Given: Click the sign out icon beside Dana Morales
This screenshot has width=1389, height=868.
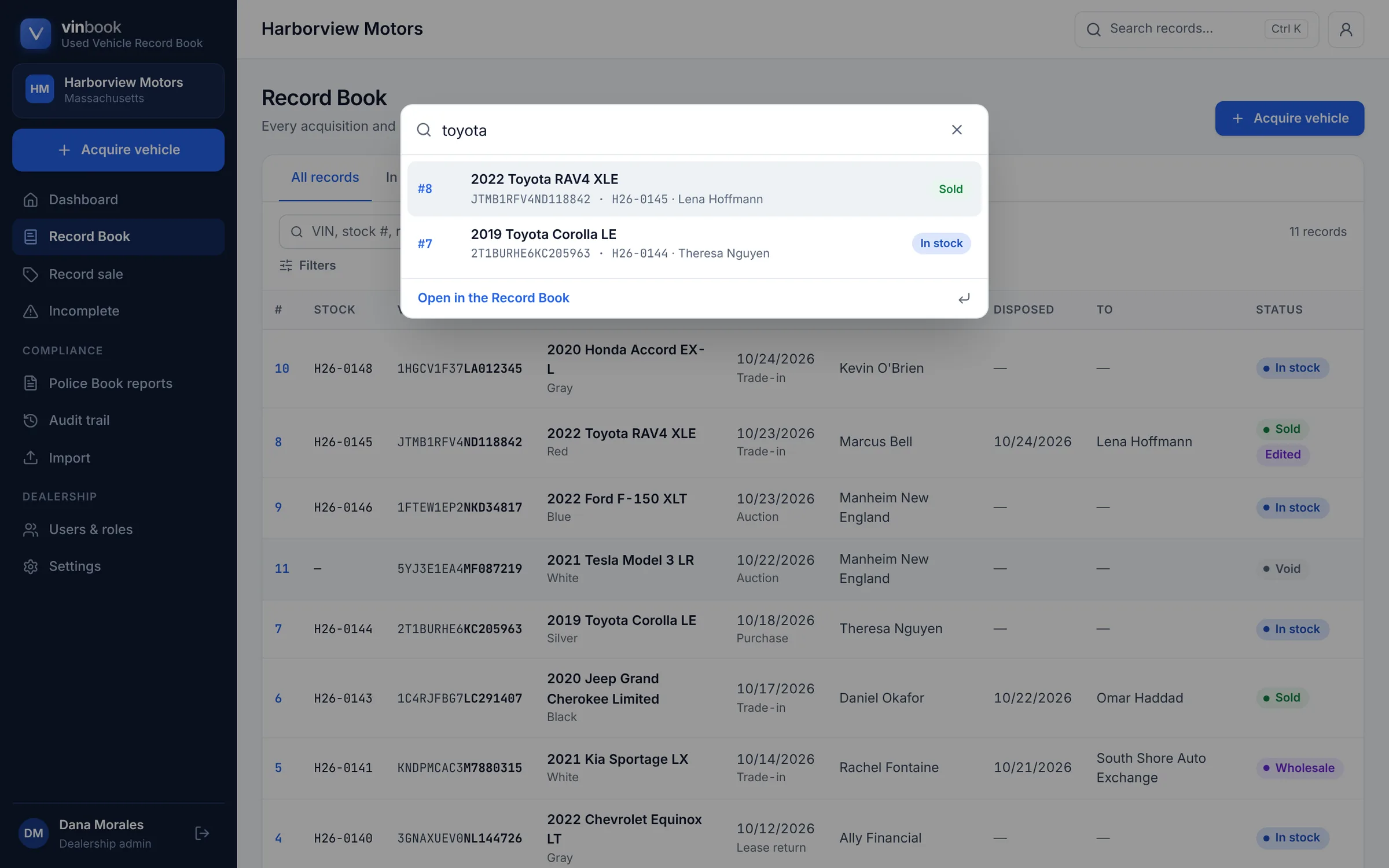Looking at the screenshot, I should 202,833.
